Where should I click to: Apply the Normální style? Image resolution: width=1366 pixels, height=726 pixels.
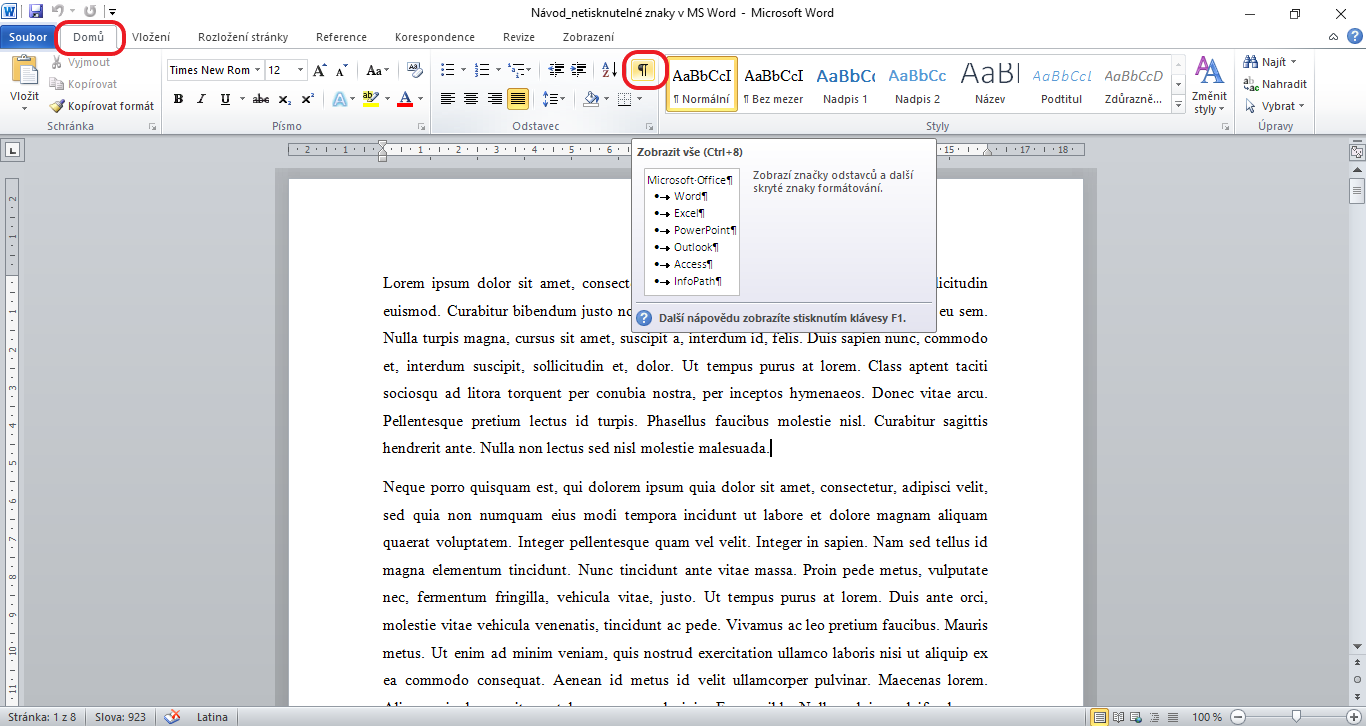pyautogui.click(x=701, y=84)
